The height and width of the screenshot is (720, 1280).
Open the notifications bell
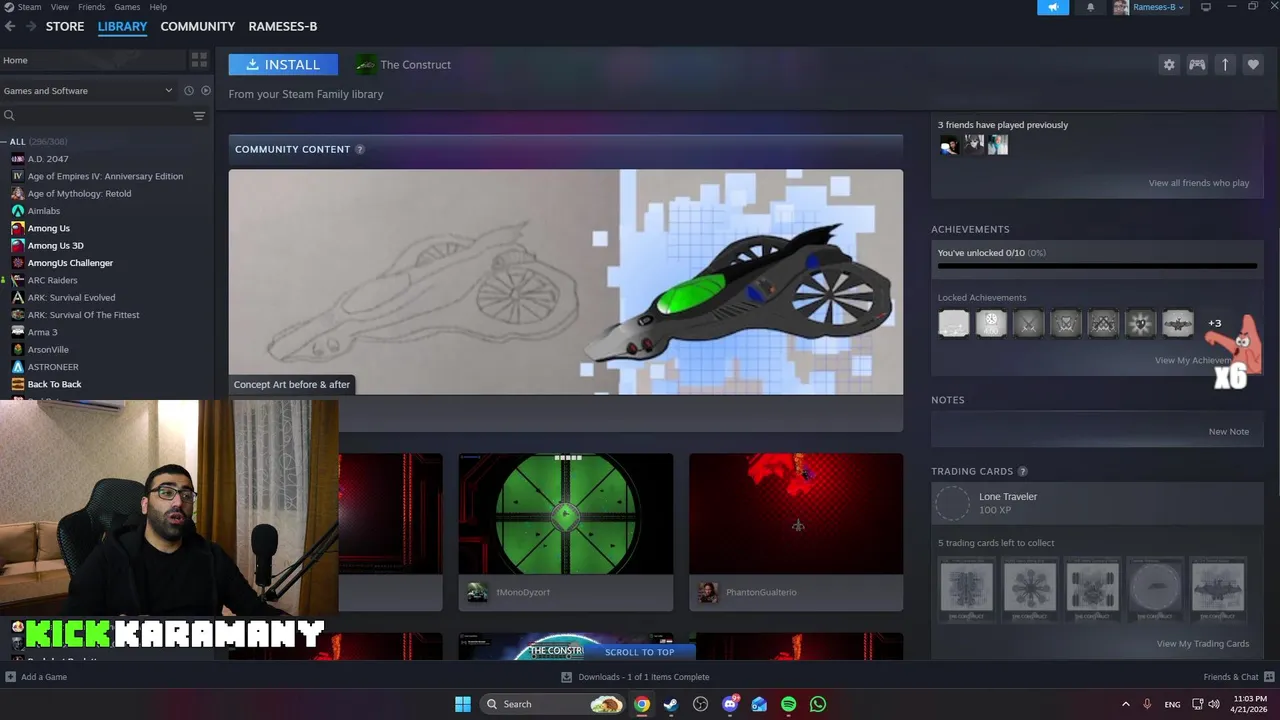tap(1090, 7)
